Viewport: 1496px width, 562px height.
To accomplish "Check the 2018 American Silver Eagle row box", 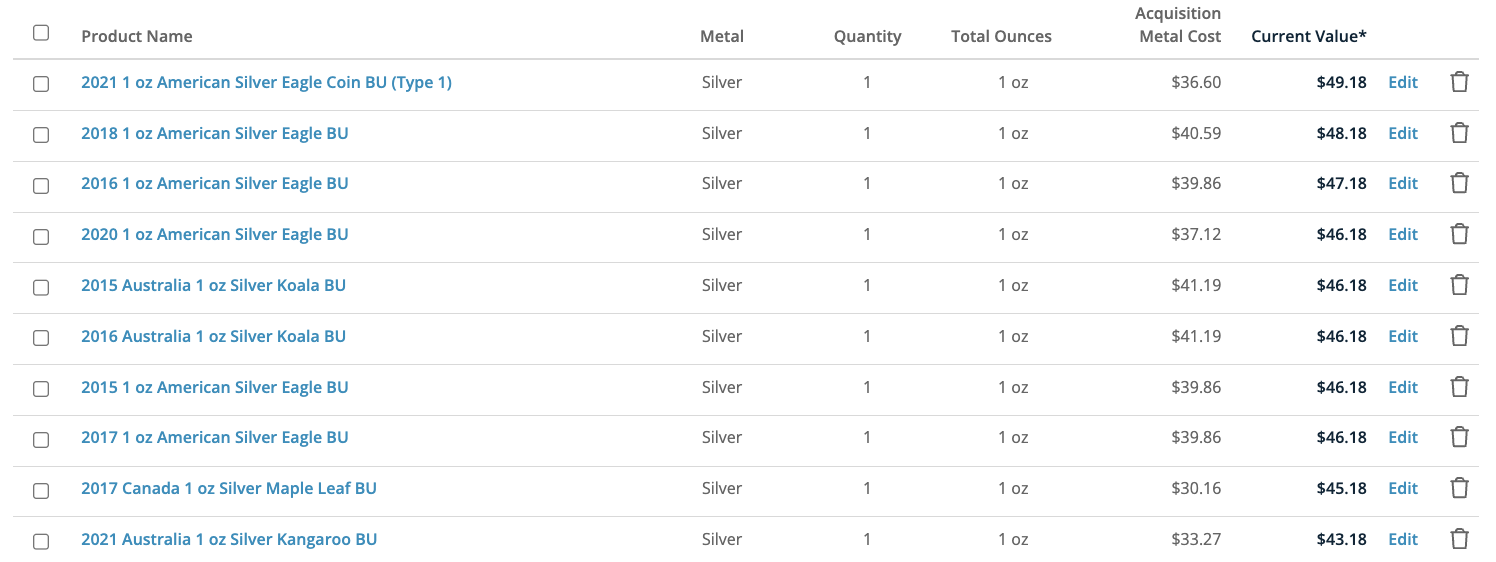I will tap(41, 134).
